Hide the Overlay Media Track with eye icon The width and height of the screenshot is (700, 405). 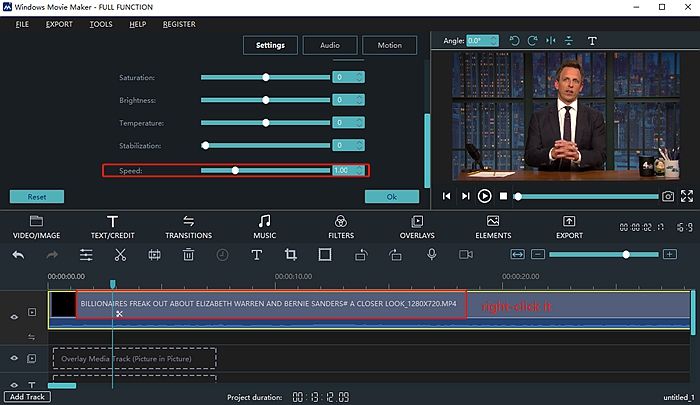pyautogui.click(x=14, y=358)
